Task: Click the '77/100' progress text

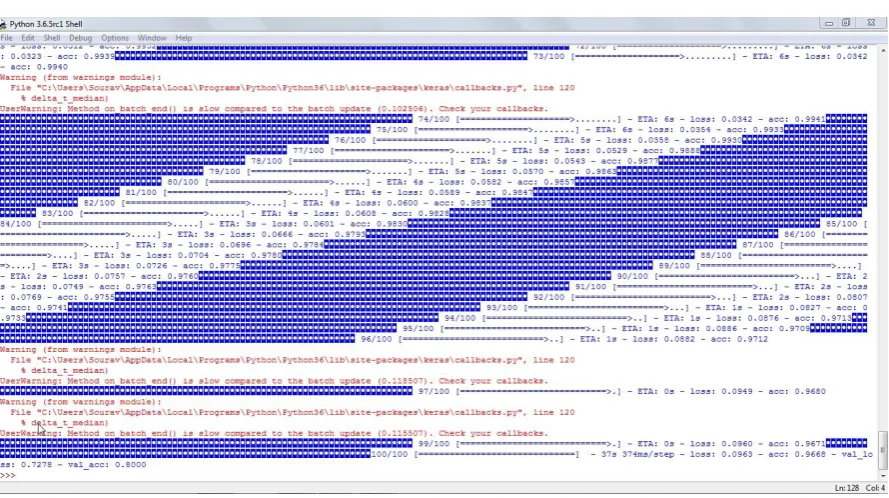Action: pyautogui.click(x=308, y=150)
